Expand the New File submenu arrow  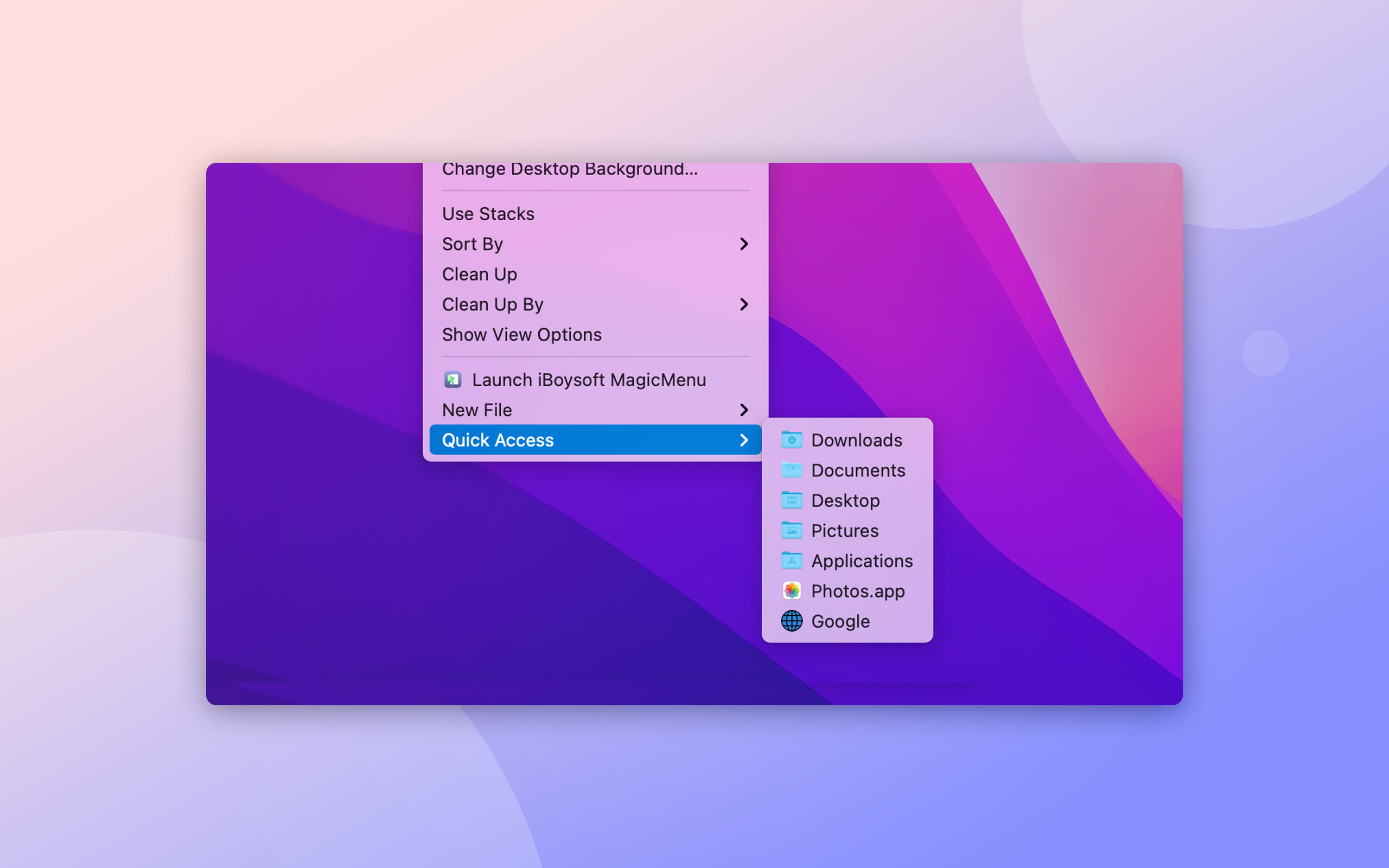(x=744, y=410)
